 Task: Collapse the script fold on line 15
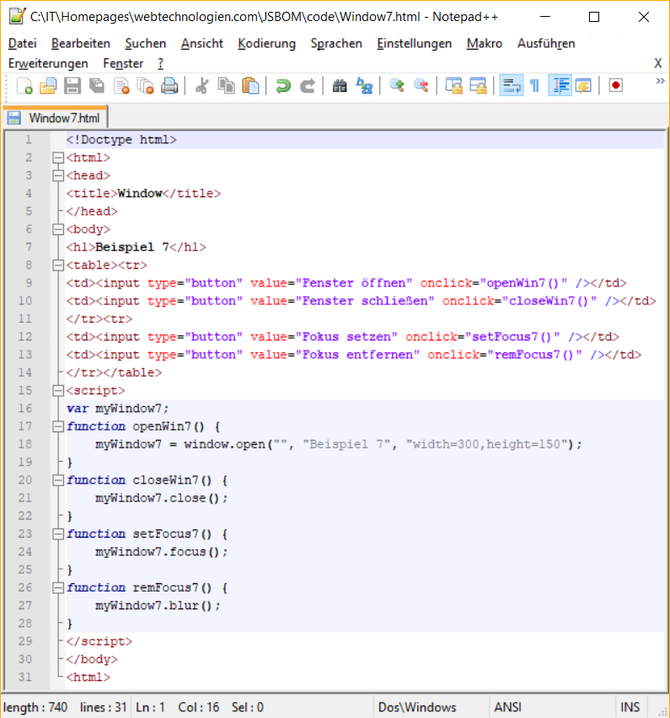click(x=58, y=391)
